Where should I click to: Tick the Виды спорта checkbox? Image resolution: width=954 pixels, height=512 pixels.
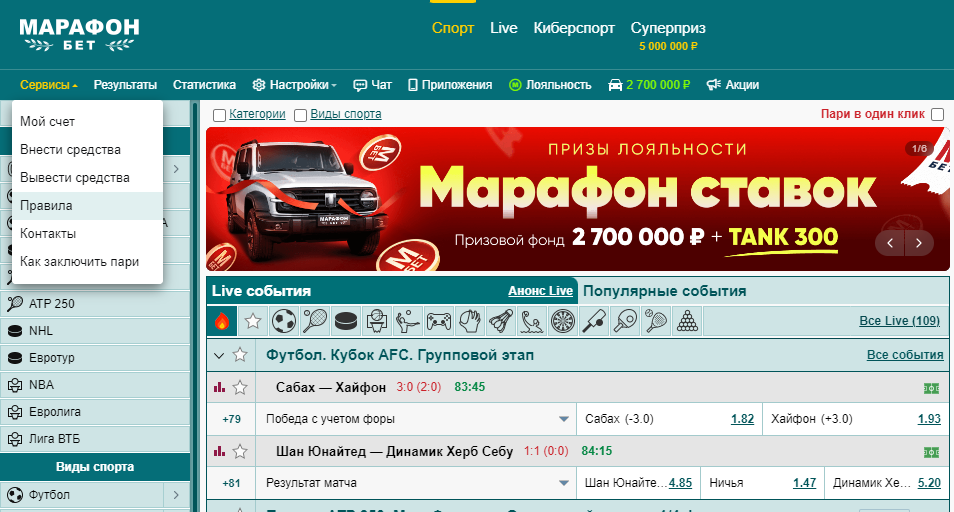[x=301, y=115]
